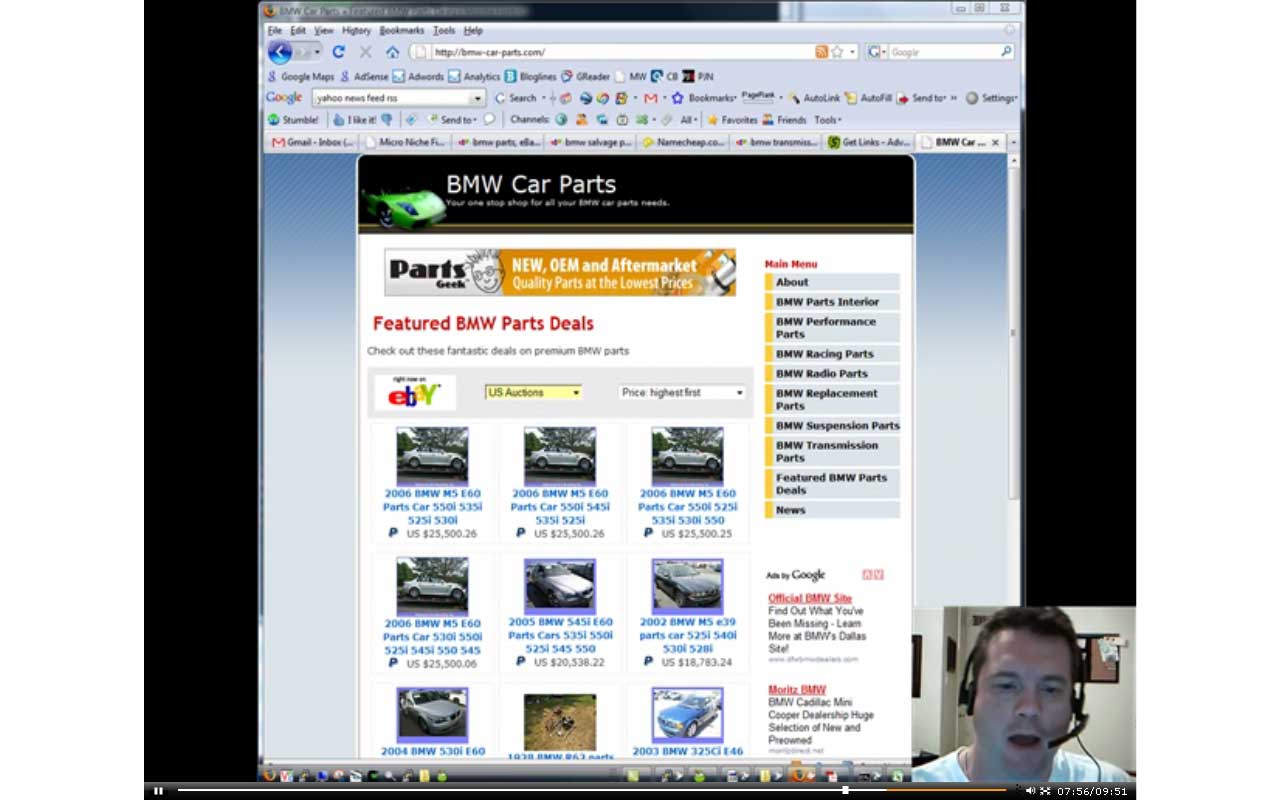This screenshot has height=800, width=1280.
Task: Click the thumbs-down StumbleUpon icon
Action: pyautogui.click(x=387, y=120)
